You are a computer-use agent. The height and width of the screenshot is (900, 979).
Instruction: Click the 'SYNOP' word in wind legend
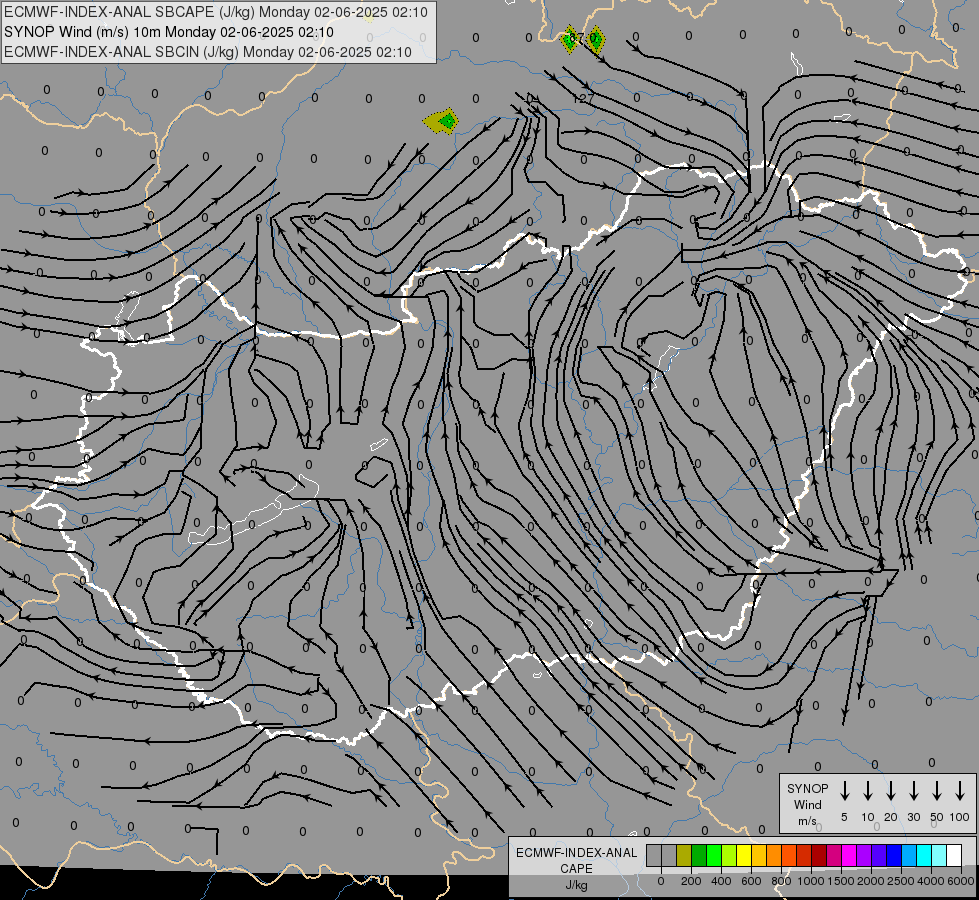coord(807,788)
